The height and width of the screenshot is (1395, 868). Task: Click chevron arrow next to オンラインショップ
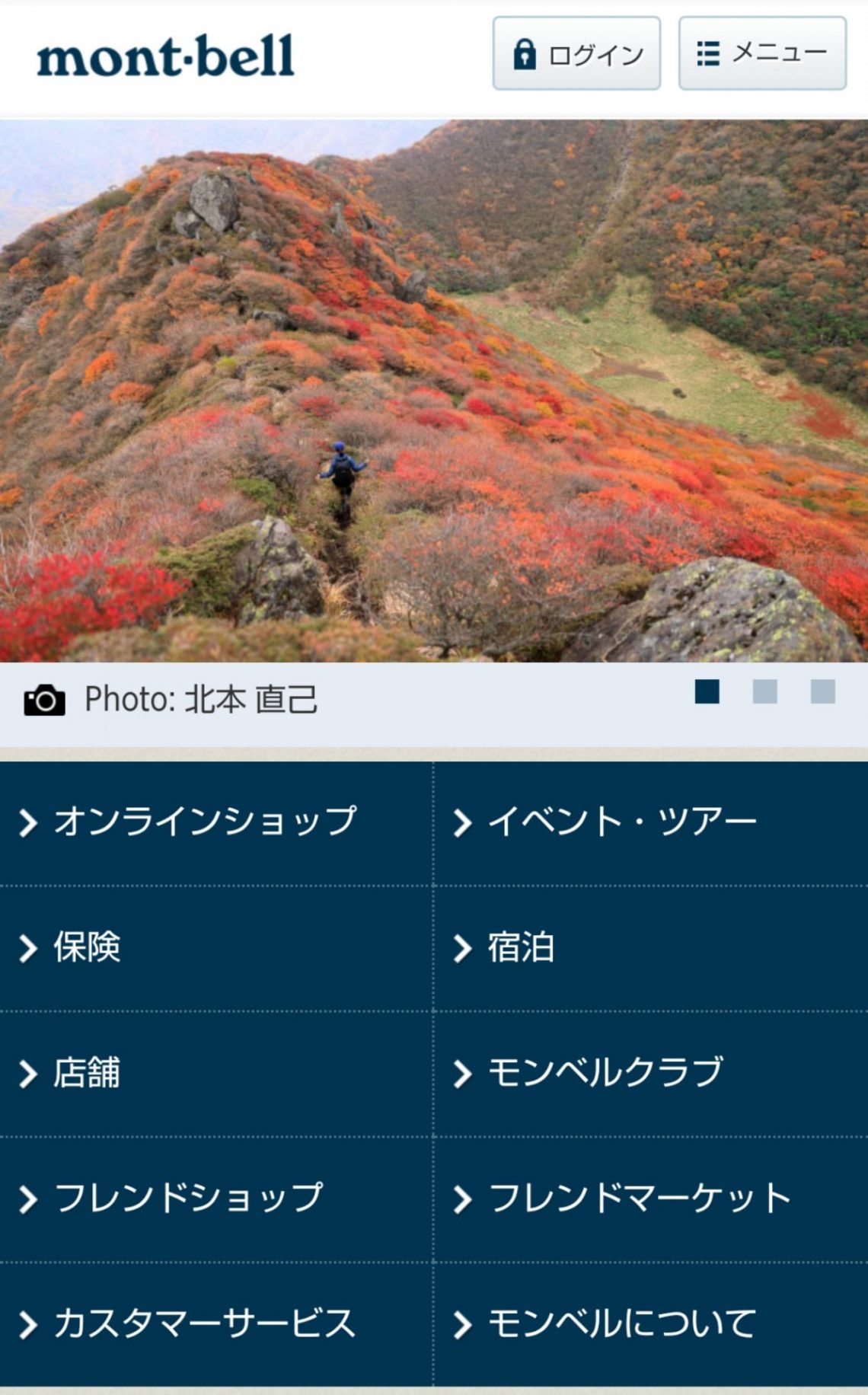tap(28, 823)
